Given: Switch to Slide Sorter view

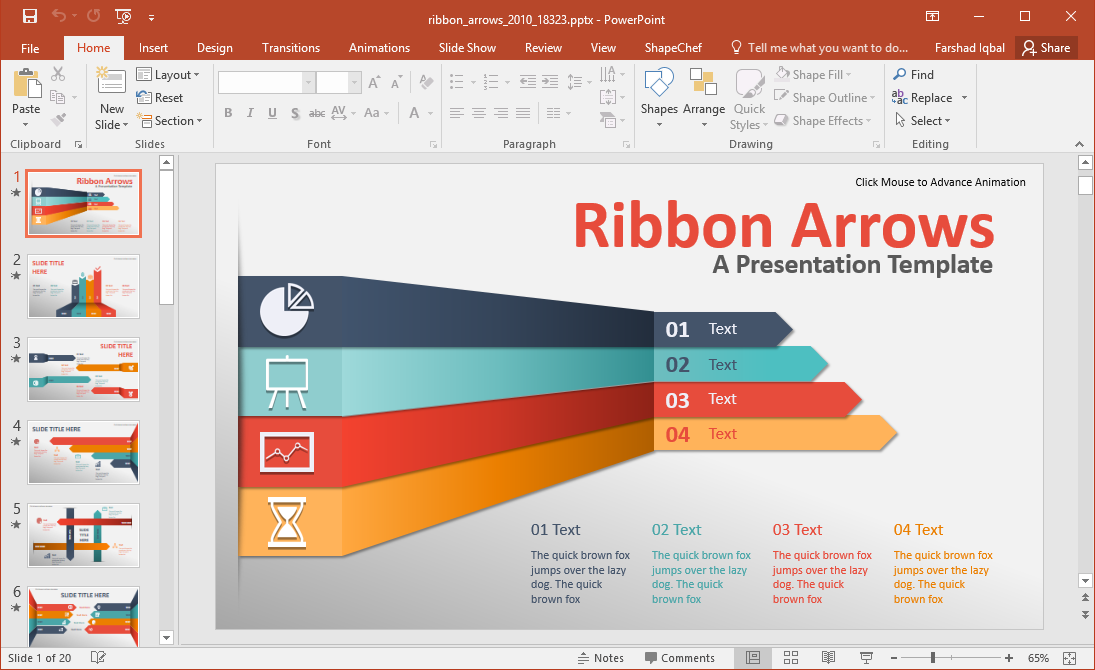Looking at the screenshot, I should tap(791, 657).
